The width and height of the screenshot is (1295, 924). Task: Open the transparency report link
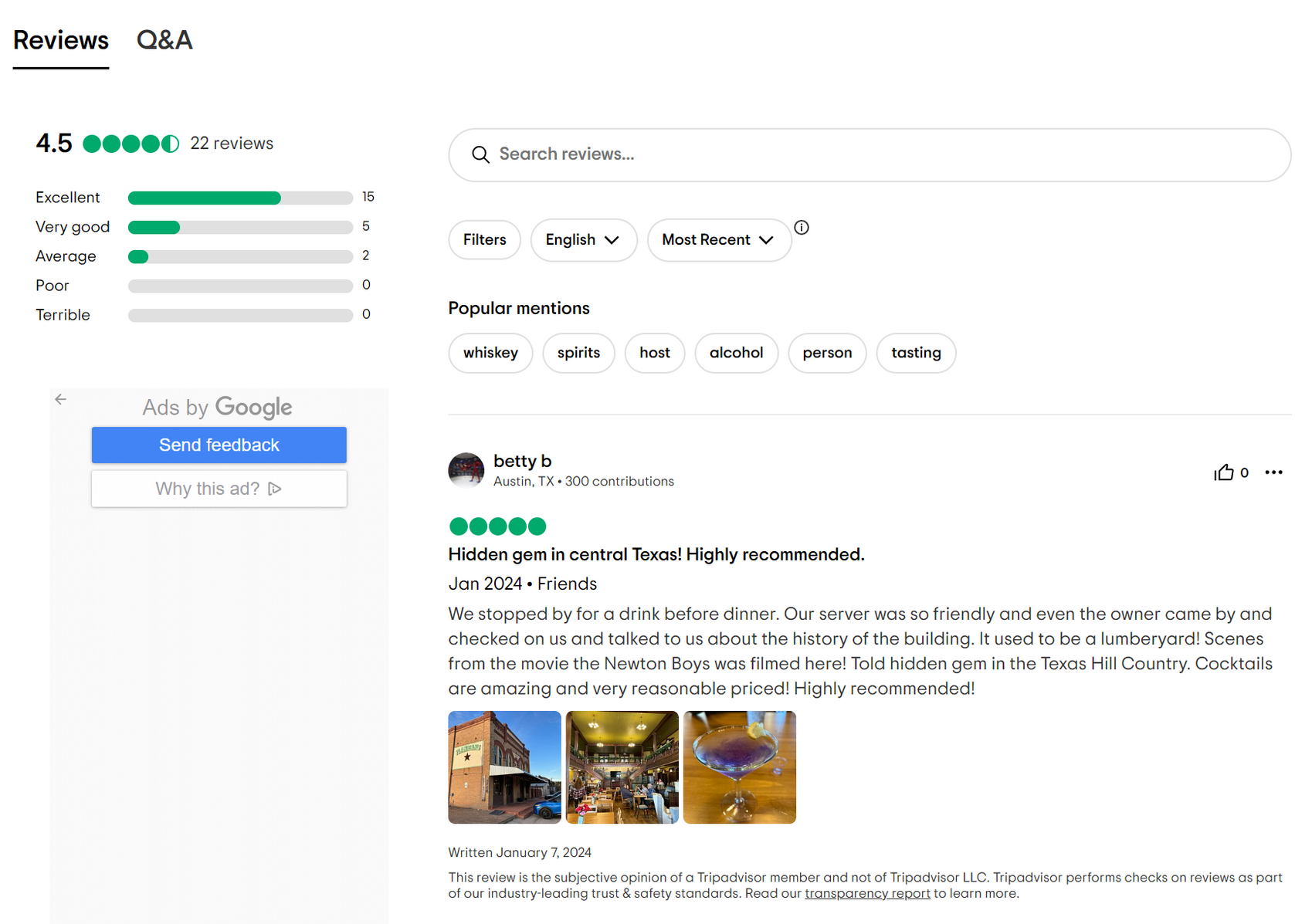[x=867, y=894]
